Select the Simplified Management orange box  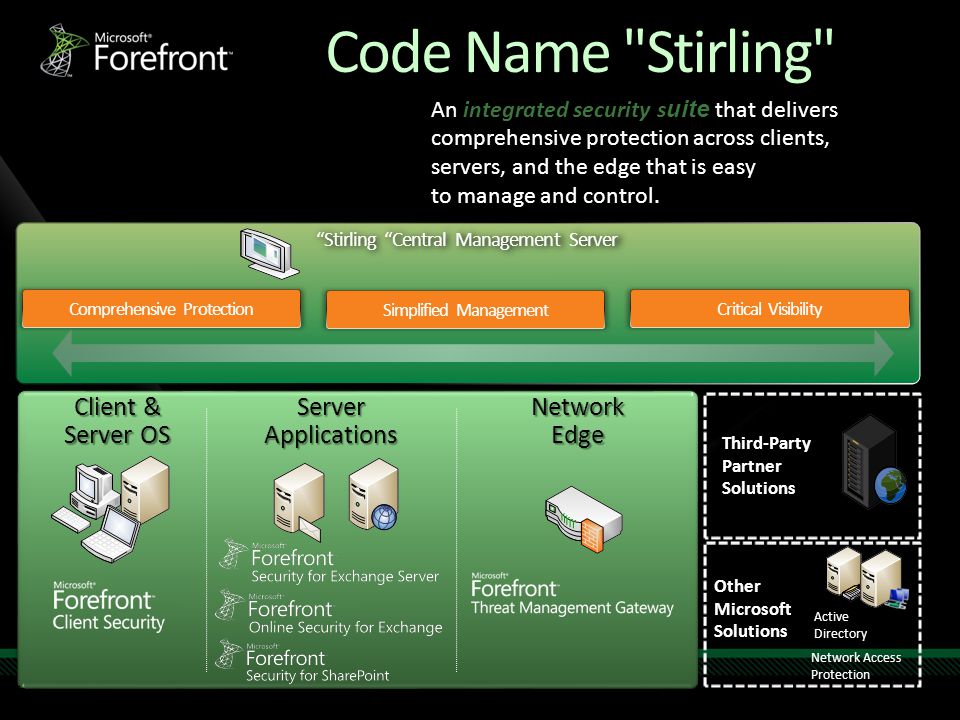pos(465,310)
